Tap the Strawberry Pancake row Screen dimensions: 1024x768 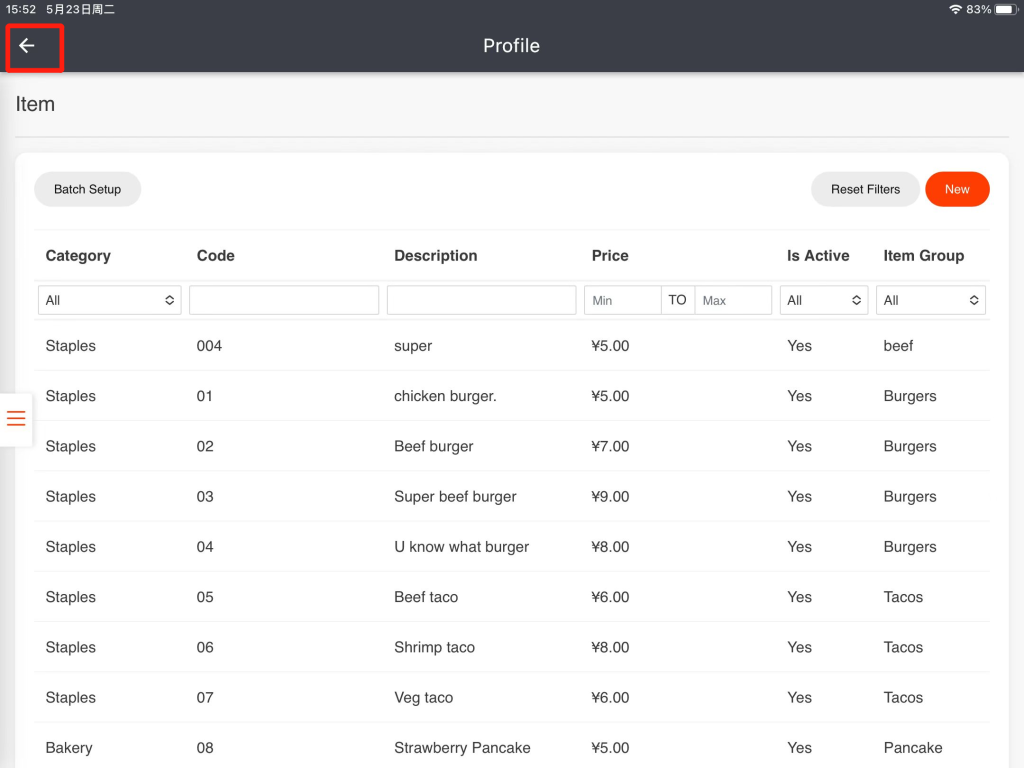tap(462, 748)
